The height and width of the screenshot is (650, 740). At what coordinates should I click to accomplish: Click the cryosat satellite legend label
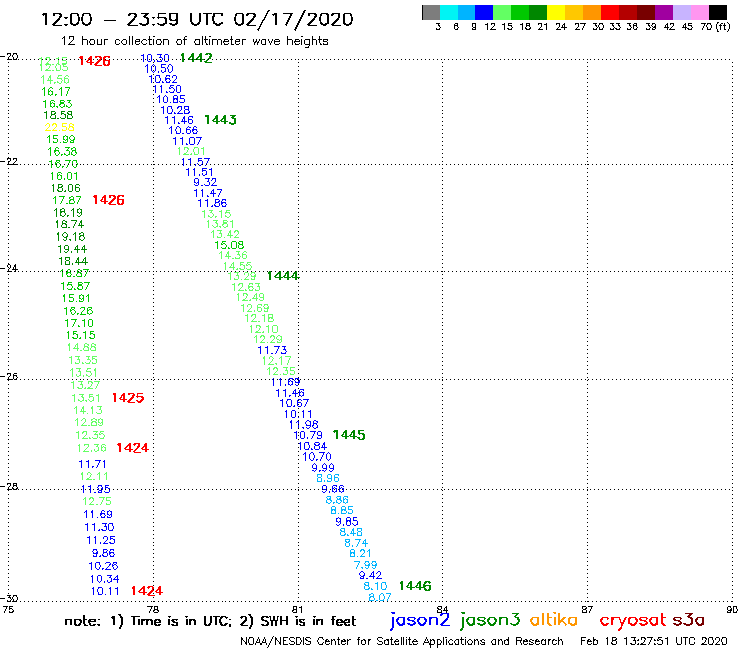click(632, 620)
